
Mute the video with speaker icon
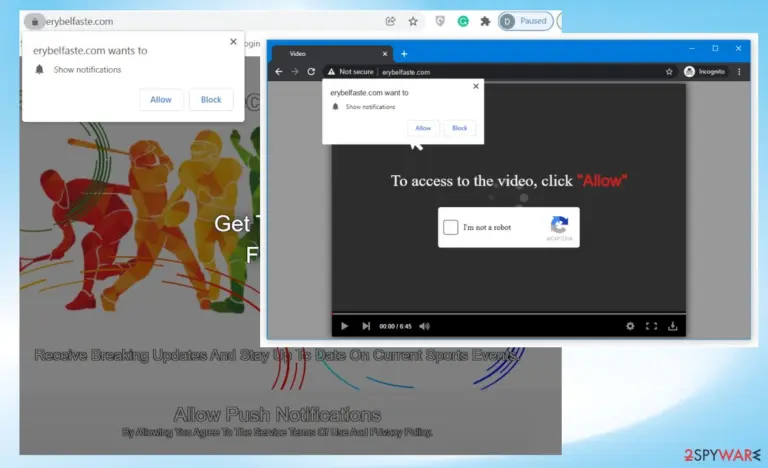coord(424,326)
